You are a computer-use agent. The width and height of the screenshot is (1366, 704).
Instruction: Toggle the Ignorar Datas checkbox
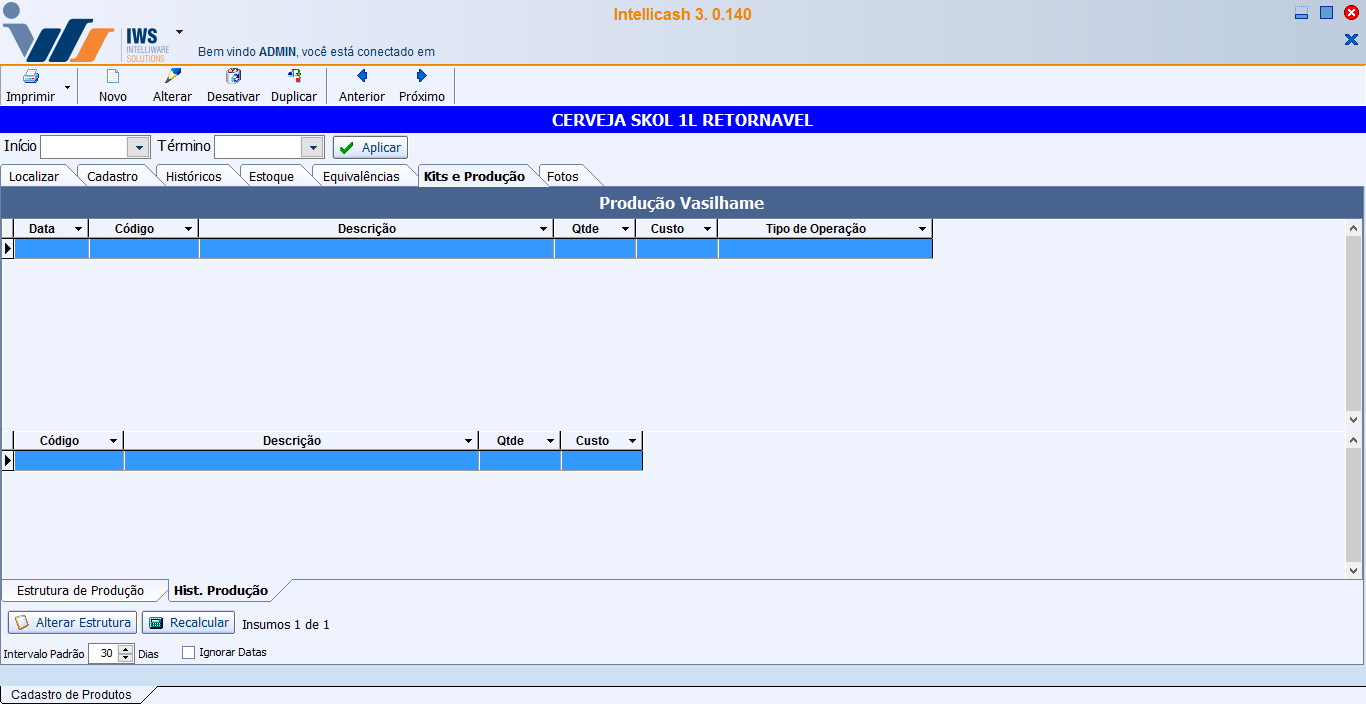[x=188, y=653]
